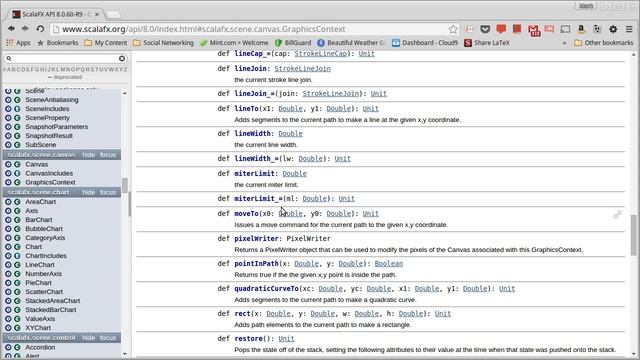Click the Pocket extension icon
640x360 pixels.
485,29
